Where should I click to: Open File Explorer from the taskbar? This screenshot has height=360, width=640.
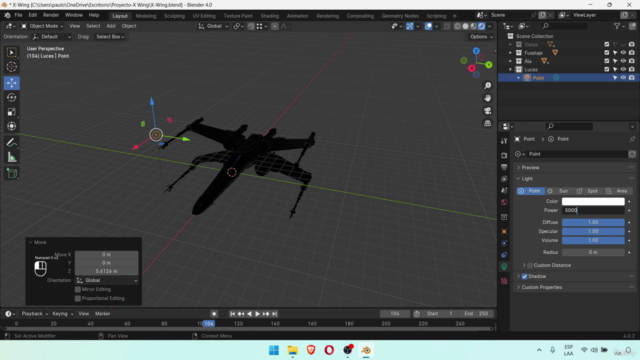[292, 350]
